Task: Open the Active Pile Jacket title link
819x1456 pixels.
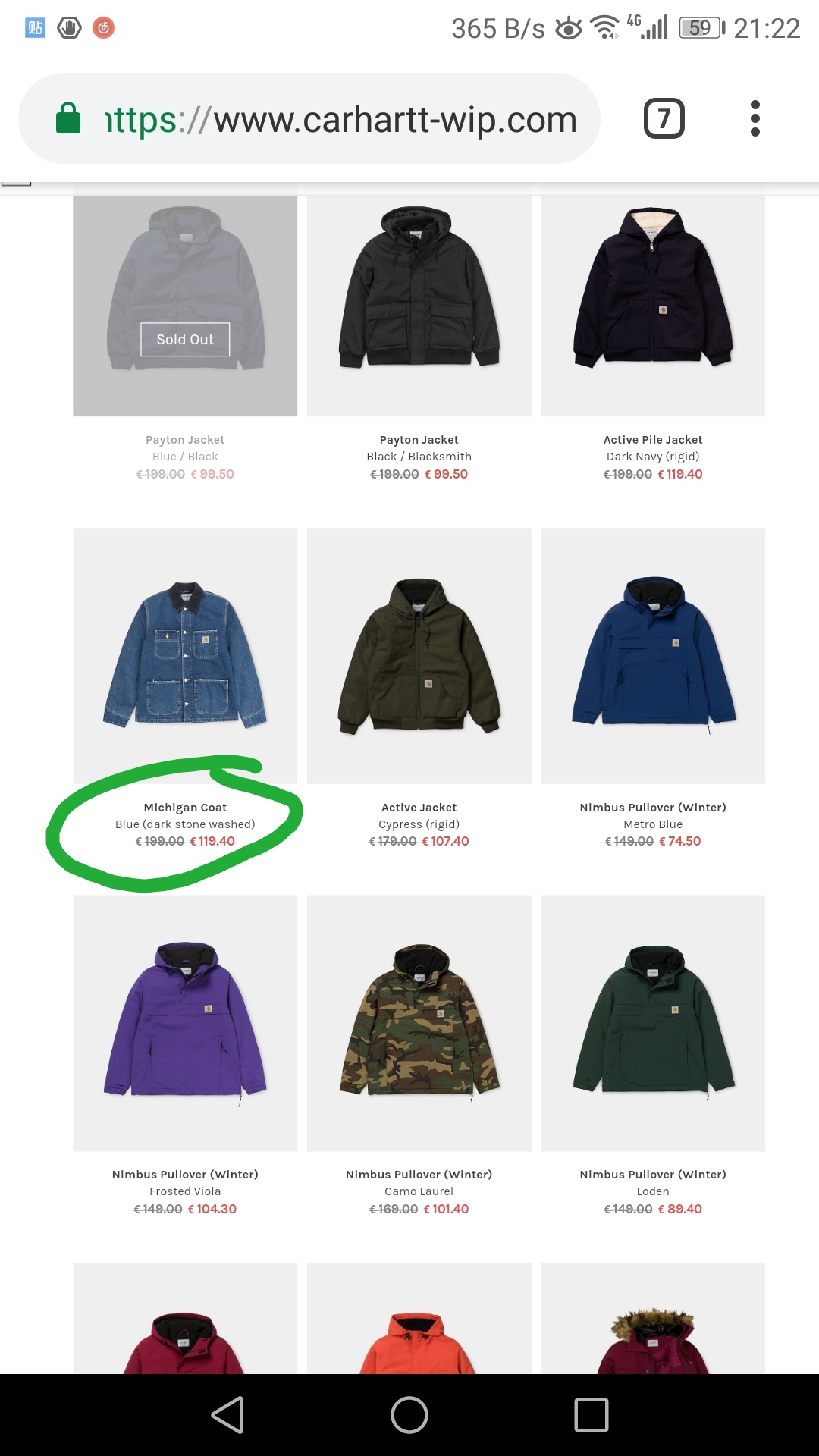Action: pos(653,440)
